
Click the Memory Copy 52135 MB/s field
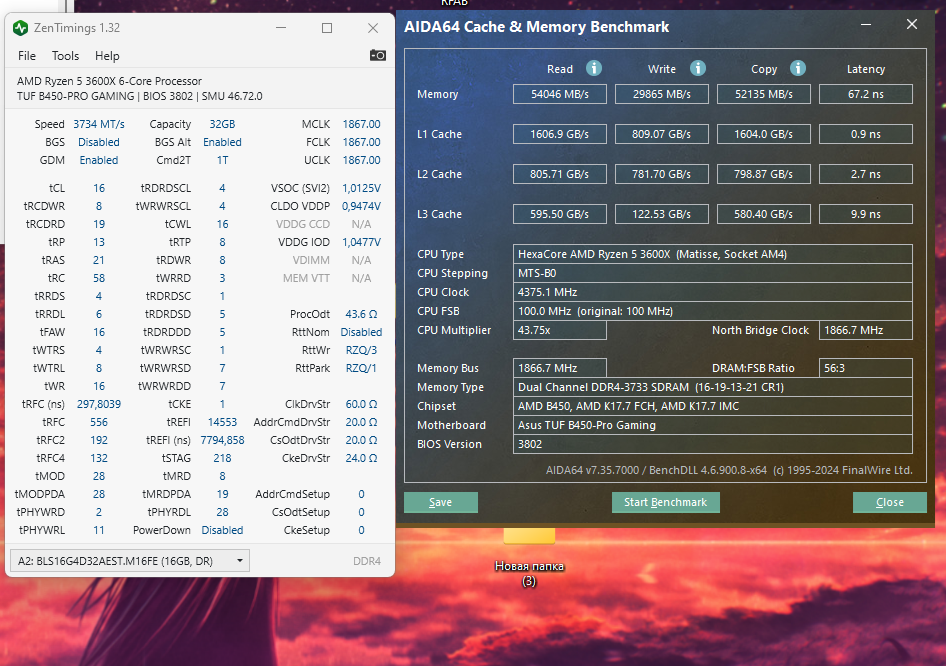click(x=764, y=94)
